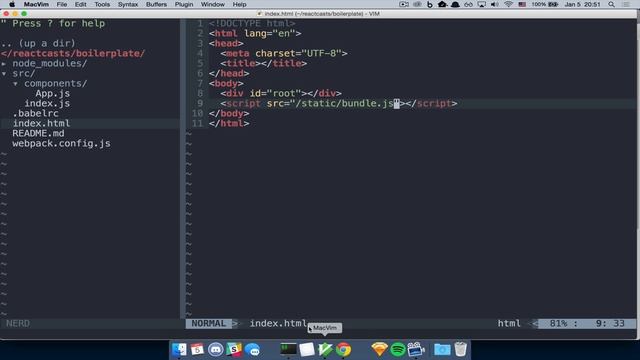The image size is (640, 360).
Task: Click the div id="root" line
Action: tap(281, 93)
